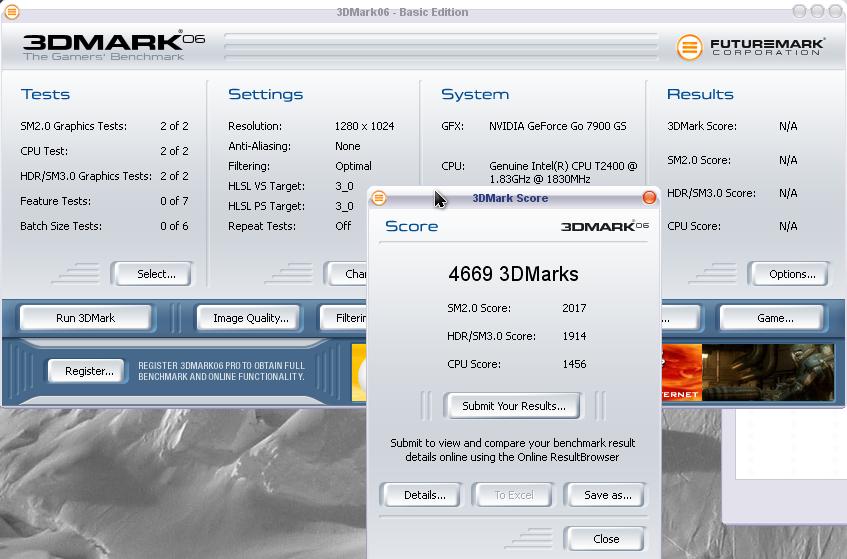The height and width of the screenshot is (559, 847).
Task: Click the 4669 3DMarks score text
Action: 513,274
